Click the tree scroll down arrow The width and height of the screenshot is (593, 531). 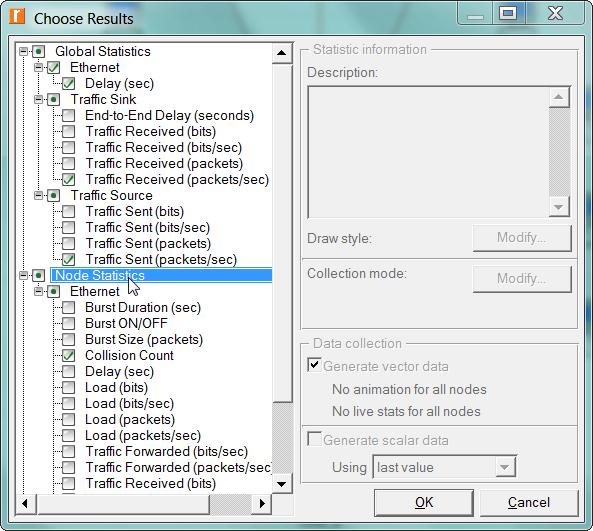tap(282, 484)
